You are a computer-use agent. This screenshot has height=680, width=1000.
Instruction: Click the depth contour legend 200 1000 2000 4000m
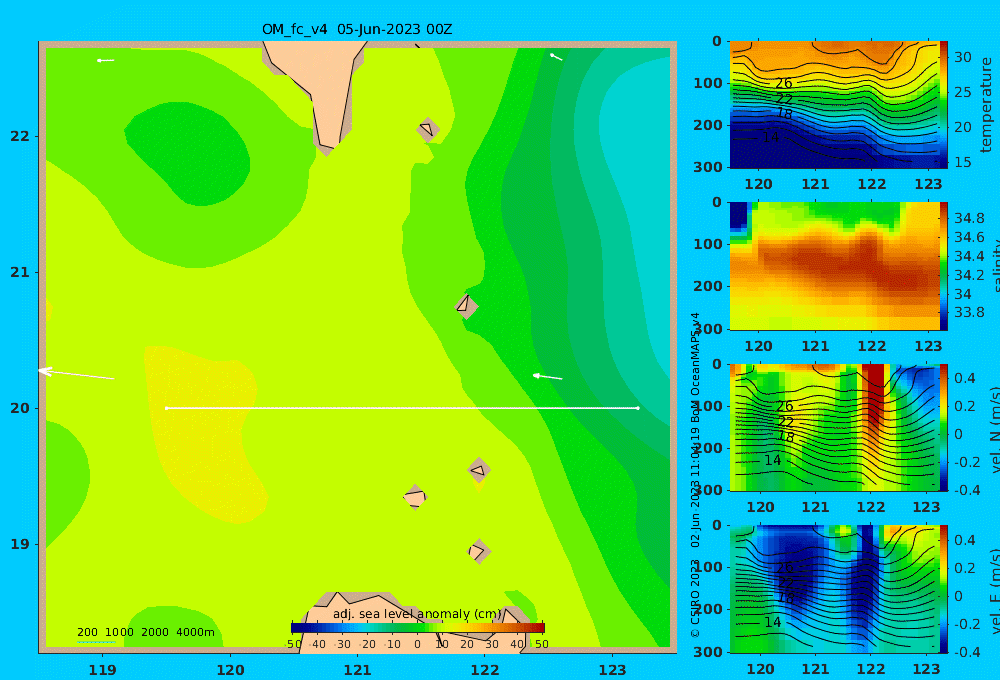click(145, 632)
